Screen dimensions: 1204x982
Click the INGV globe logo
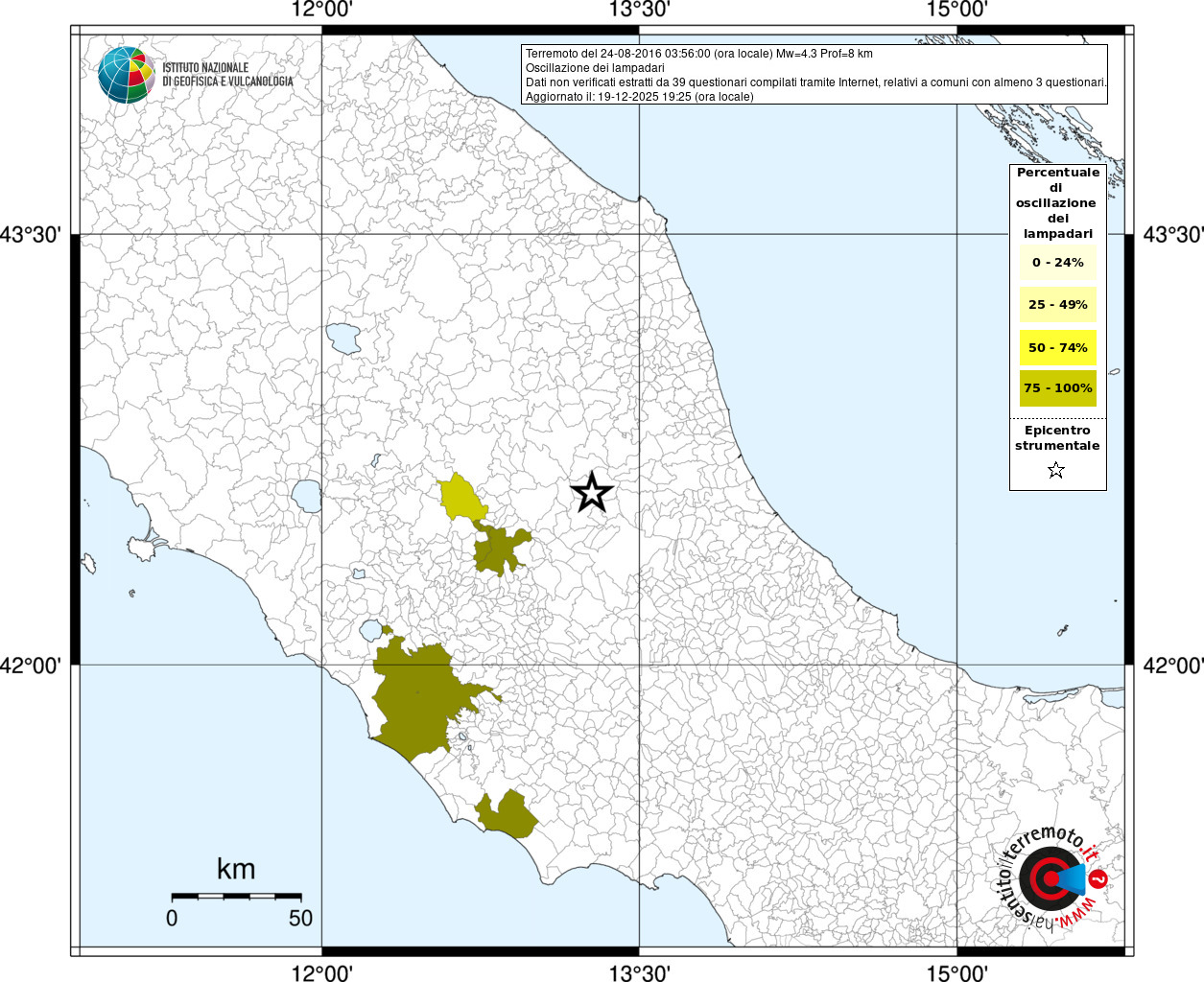[x=126, y=75]
